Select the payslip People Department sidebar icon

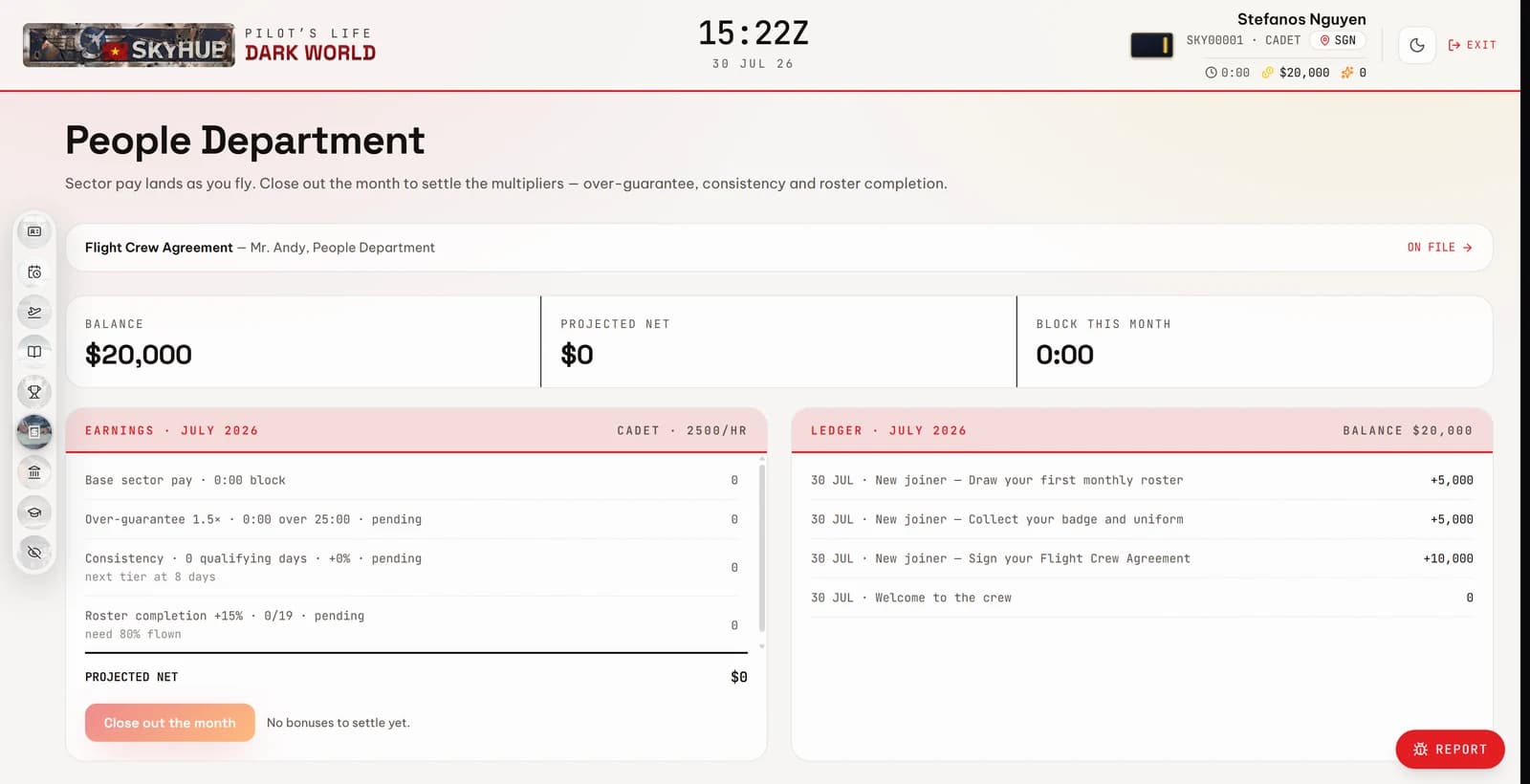point(34,432)
